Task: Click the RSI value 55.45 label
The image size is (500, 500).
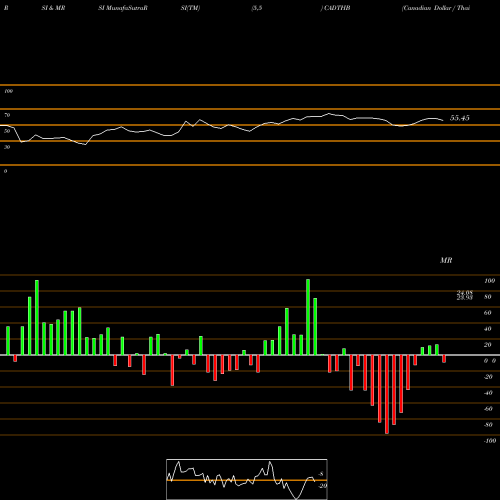Action: click(x=460, y=118)
